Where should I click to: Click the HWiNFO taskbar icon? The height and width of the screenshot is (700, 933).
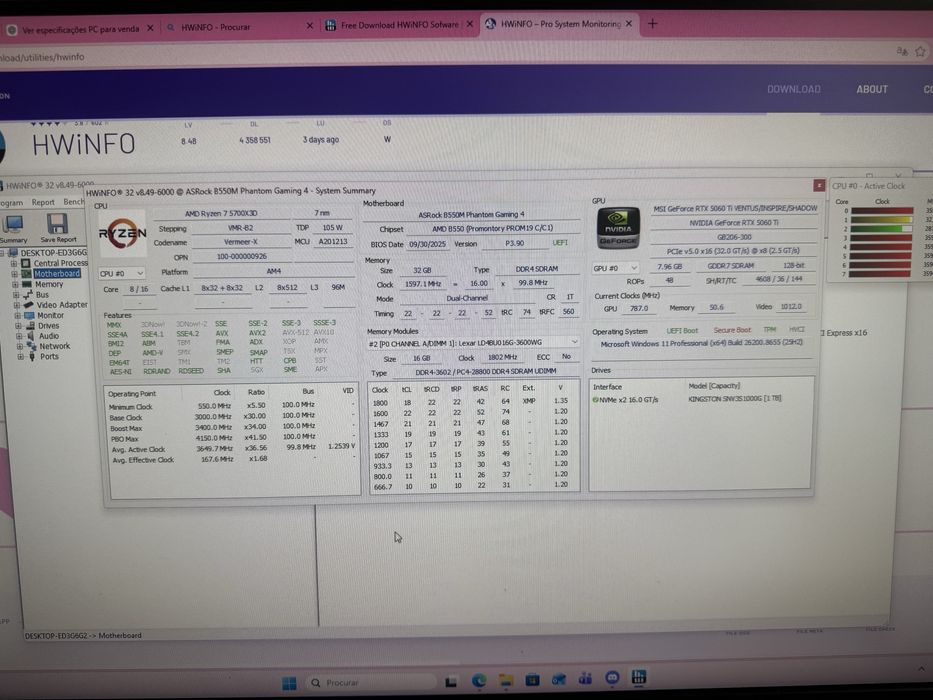coord(639,677)
